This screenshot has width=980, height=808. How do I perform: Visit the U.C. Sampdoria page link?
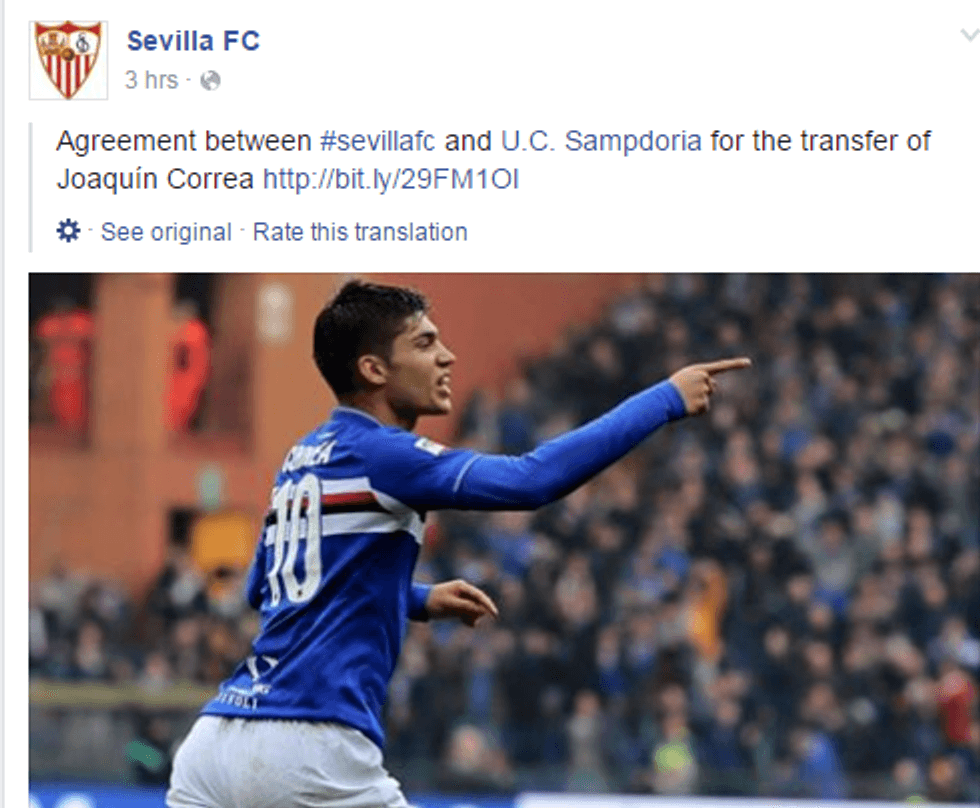pos(601,141)
